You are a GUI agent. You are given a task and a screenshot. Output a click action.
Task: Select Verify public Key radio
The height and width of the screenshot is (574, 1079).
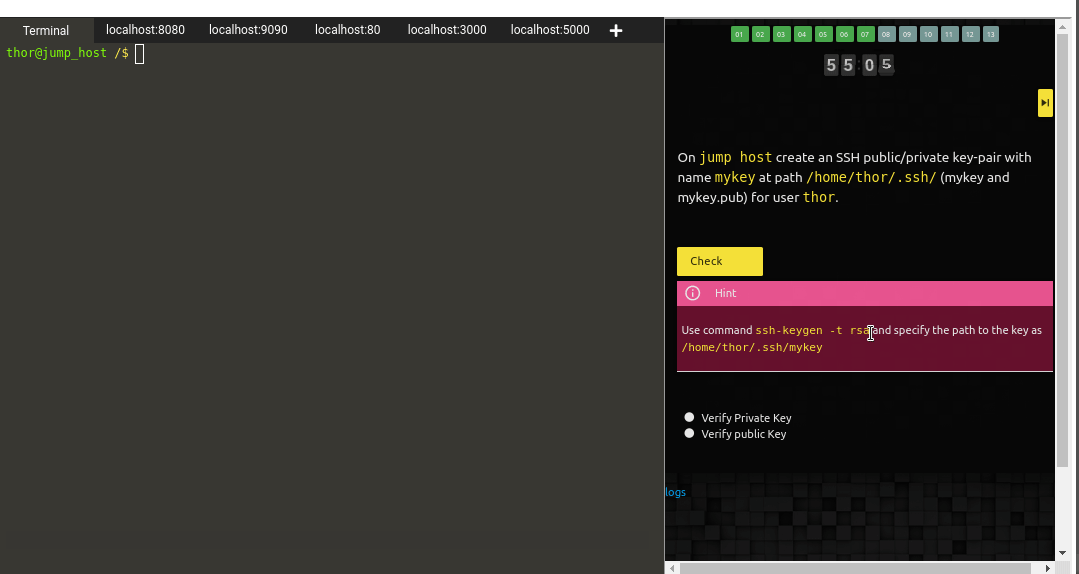[690, 433]
